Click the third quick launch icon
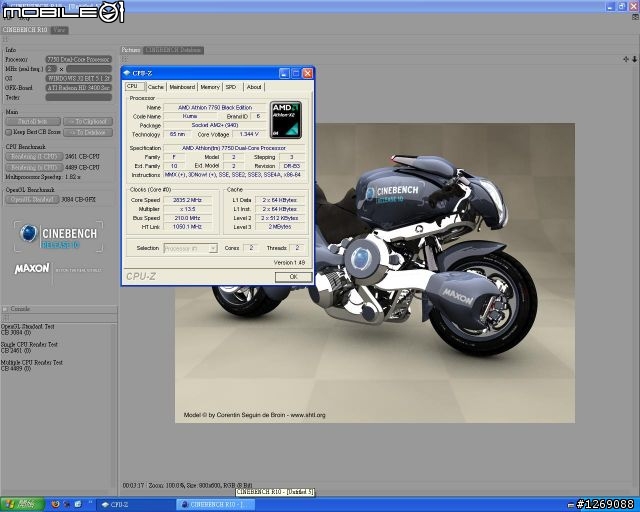The height and width of the screenshot is (512, 640). click(x=78, y=505)
